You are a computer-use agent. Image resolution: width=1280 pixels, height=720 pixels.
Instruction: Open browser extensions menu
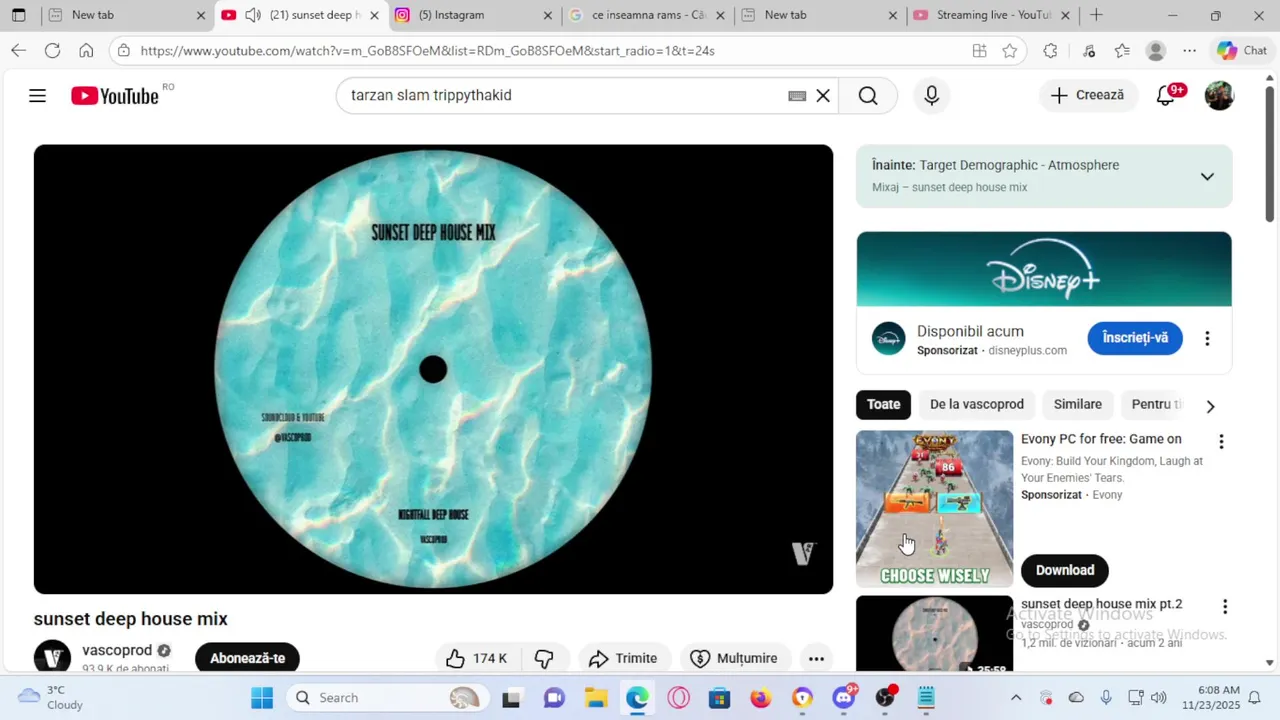(1050, 51)
